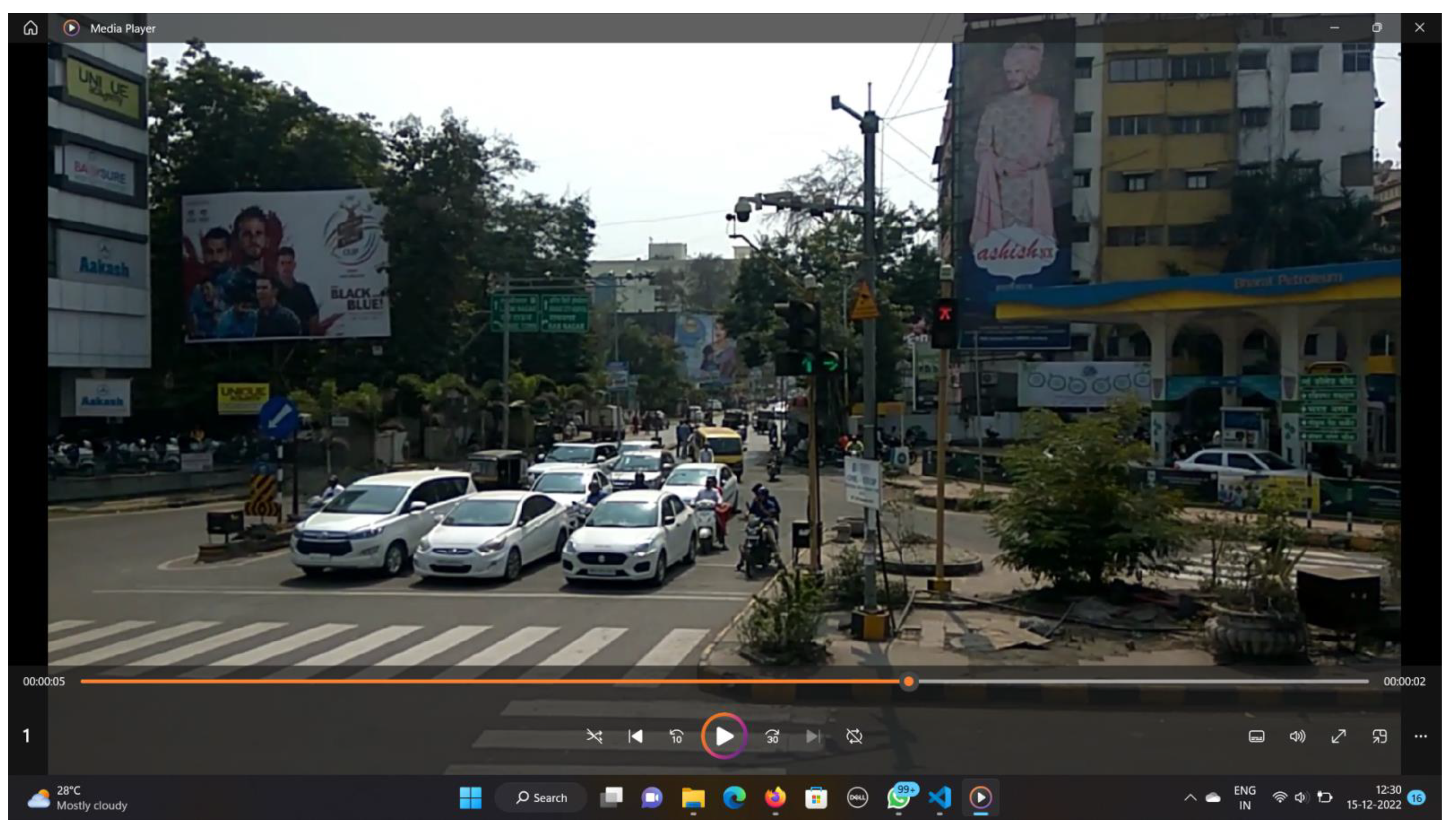
Task: Open the weather widget
Action: (77, 797)
